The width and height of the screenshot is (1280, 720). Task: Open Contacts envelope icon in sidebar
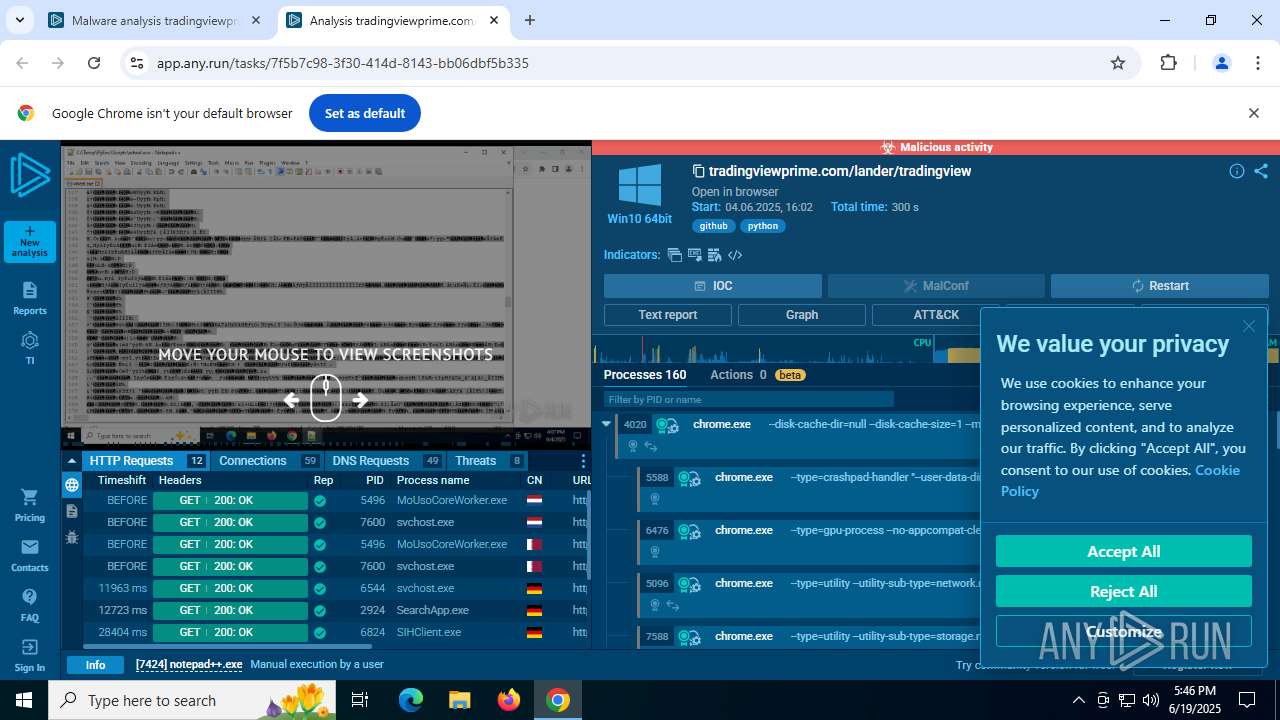pyautogui.click(x=30, y=555)
